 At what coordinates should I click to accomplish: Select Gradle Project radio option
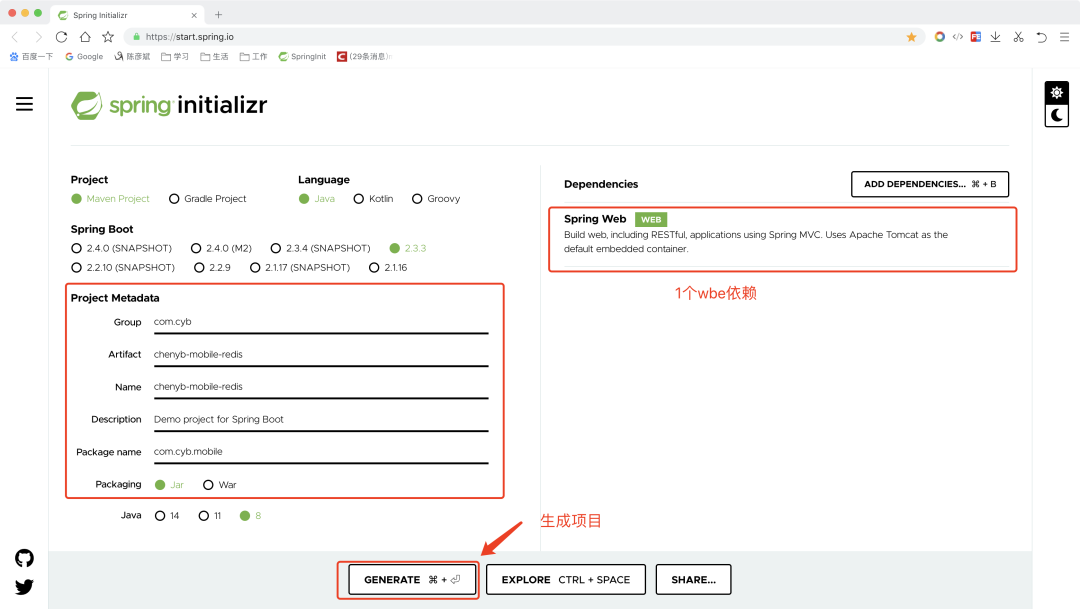(x=207, y=199)
